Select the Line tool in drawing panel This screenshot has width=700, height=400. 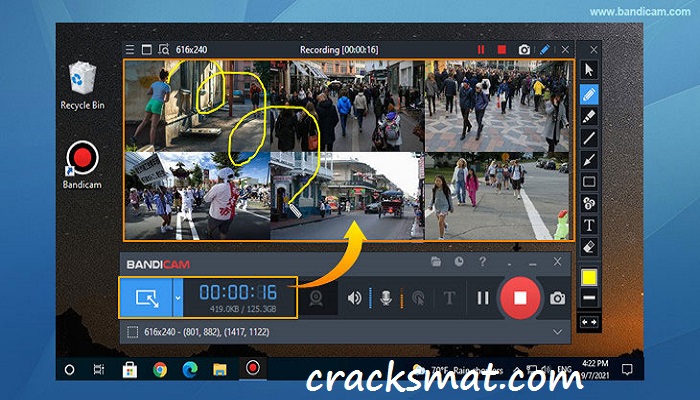[x=589, y=138]
